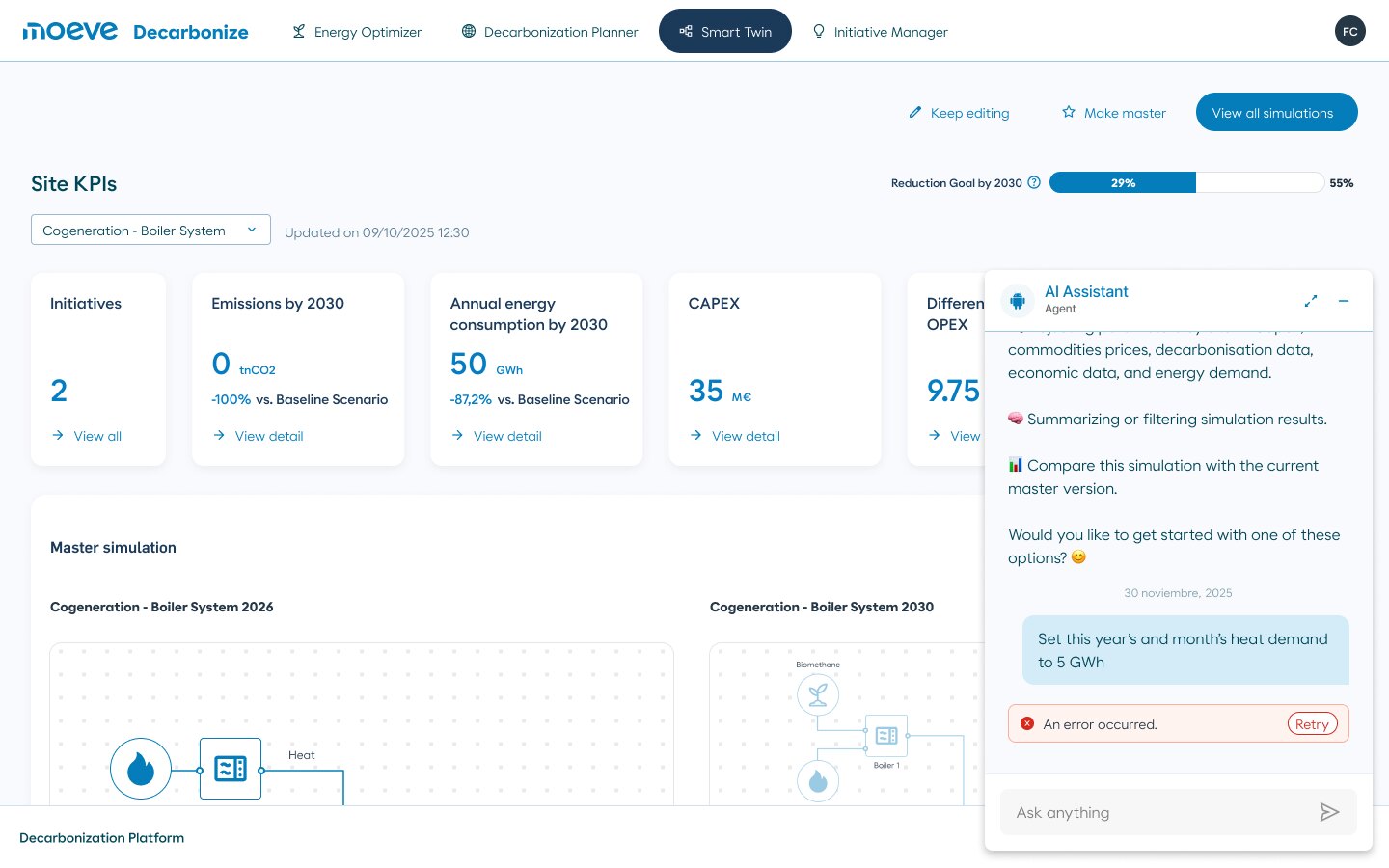Click the Decarbonization Platform footer text
The image size is (1389, 868).
101,838
